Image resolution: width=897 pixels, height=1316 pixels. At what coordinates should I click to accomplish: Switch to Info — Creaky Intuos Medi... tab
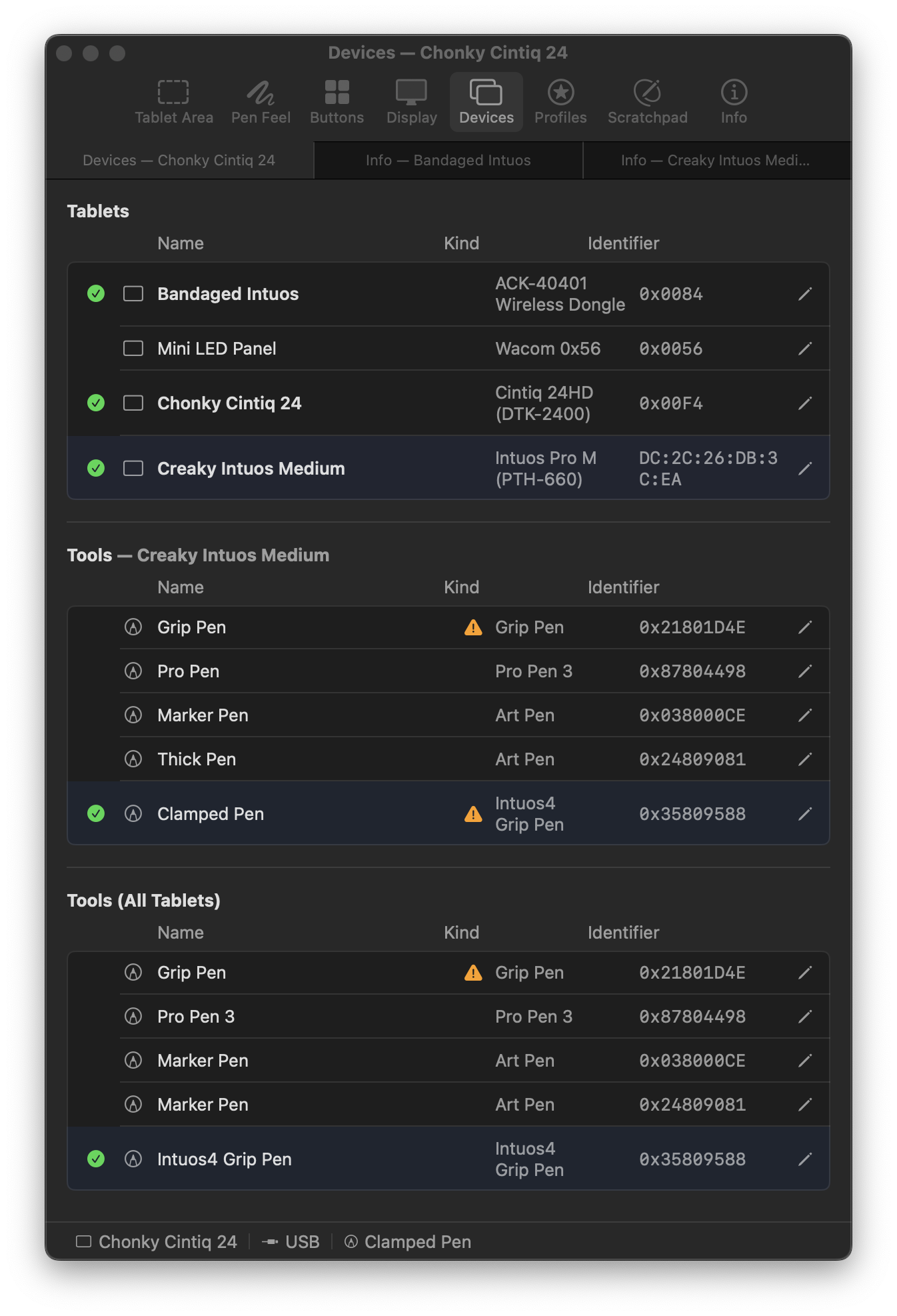(716, 160)
